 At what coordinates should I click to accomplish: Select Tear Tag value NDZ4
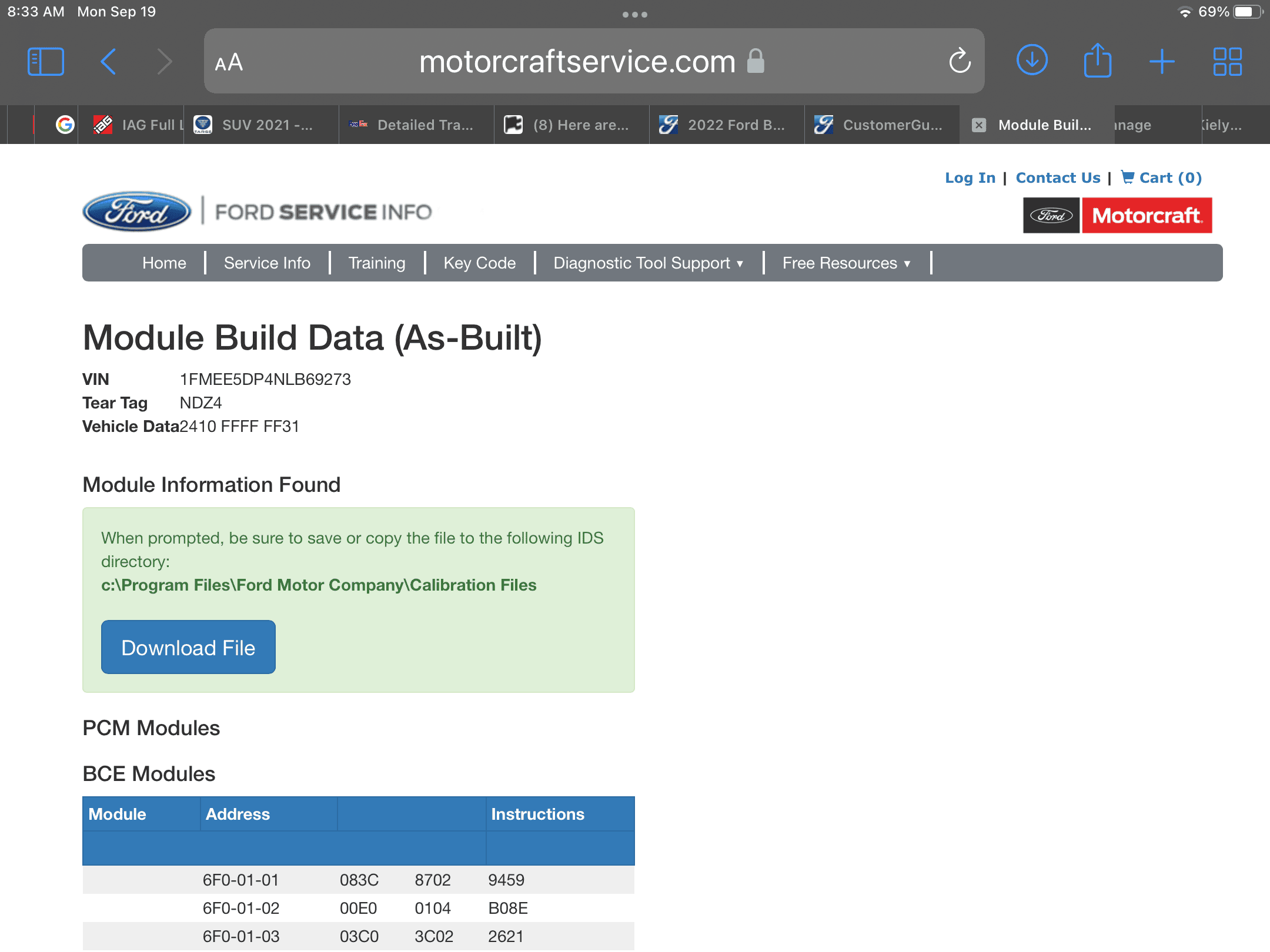point(200,403)
